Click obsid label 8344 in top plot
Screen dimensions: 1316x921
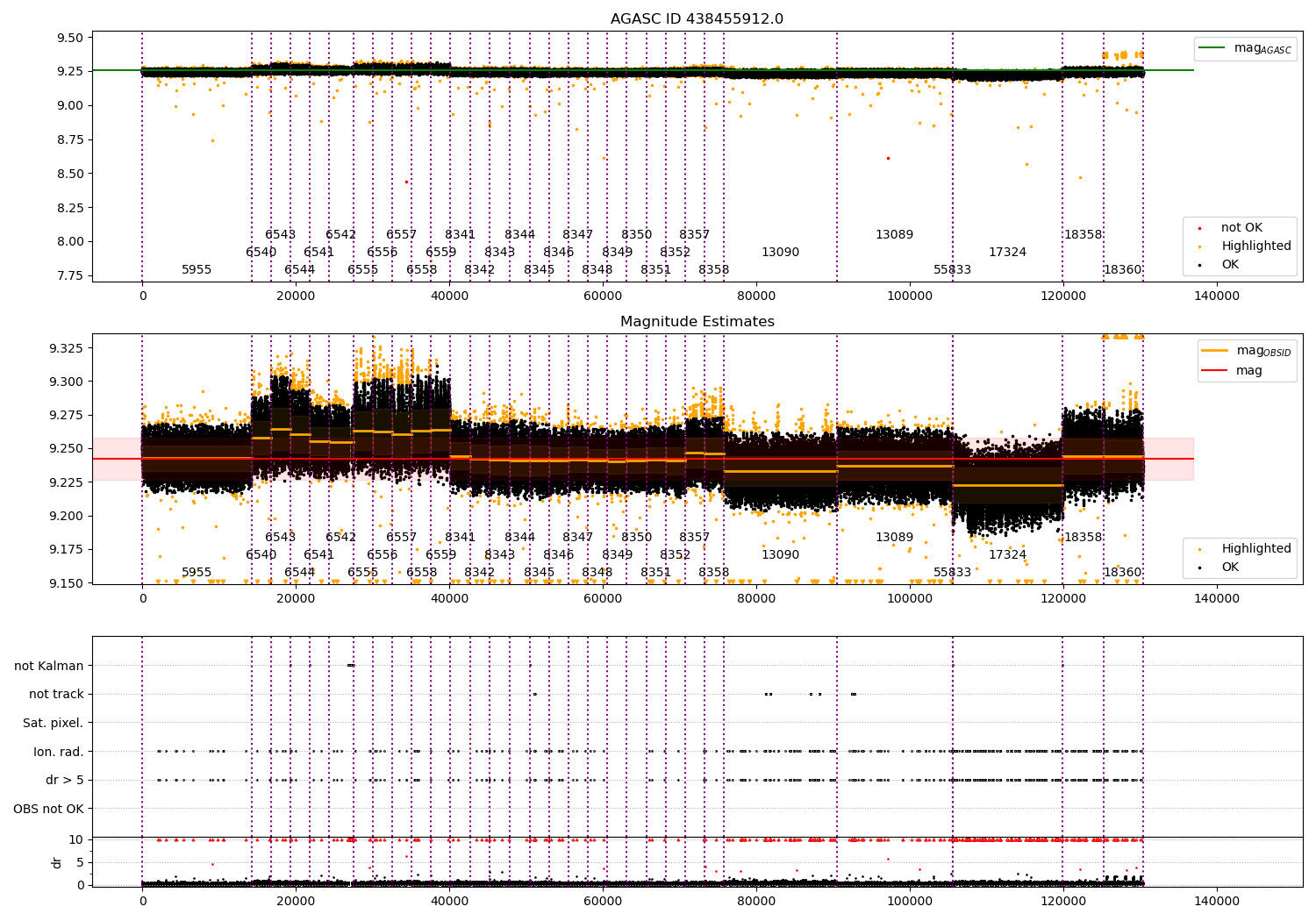coord(520,235)
